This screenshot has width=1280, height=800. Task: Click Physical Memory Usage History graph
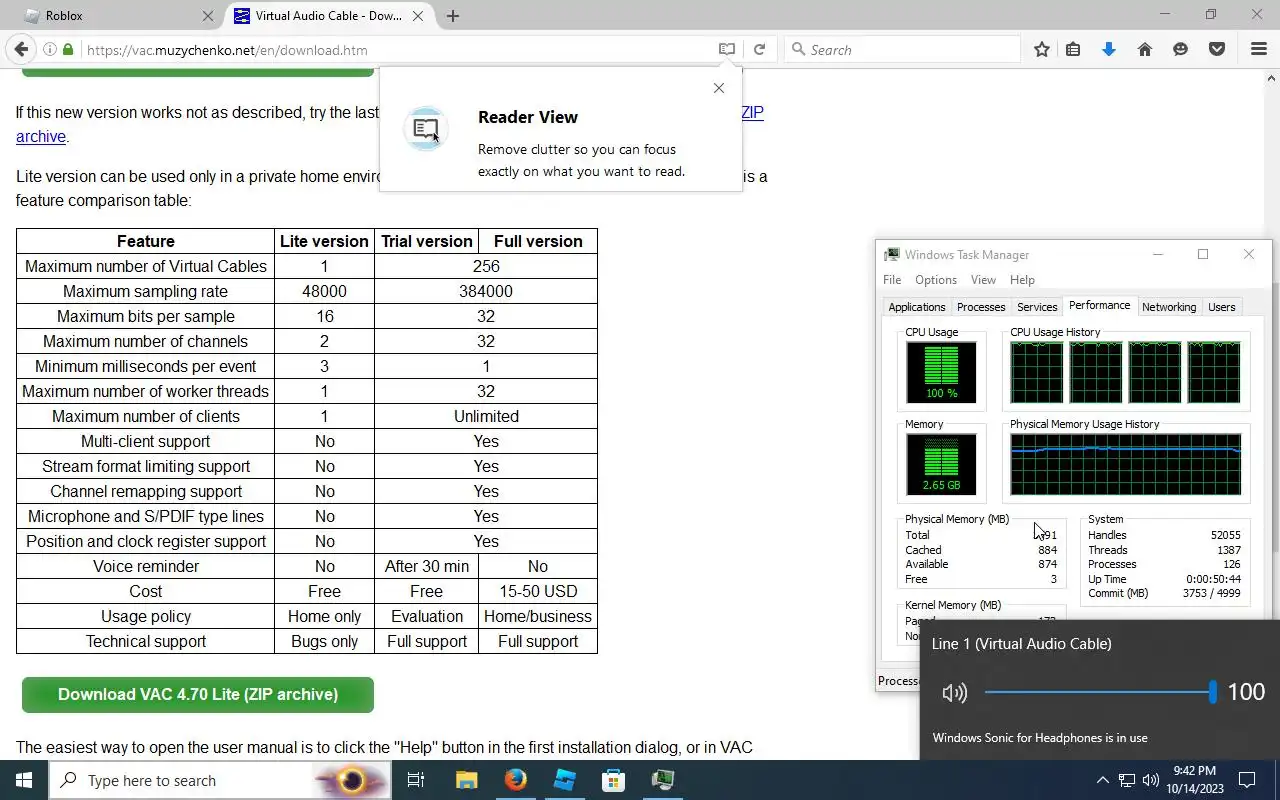pyautogui.click(x=1125, y=464)
